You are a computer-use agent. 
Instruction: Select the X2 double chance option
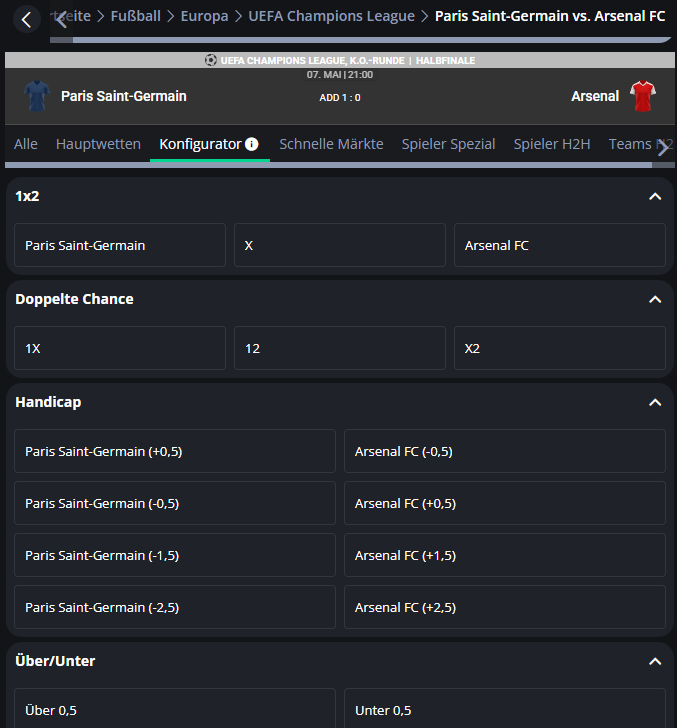(560, 348)
